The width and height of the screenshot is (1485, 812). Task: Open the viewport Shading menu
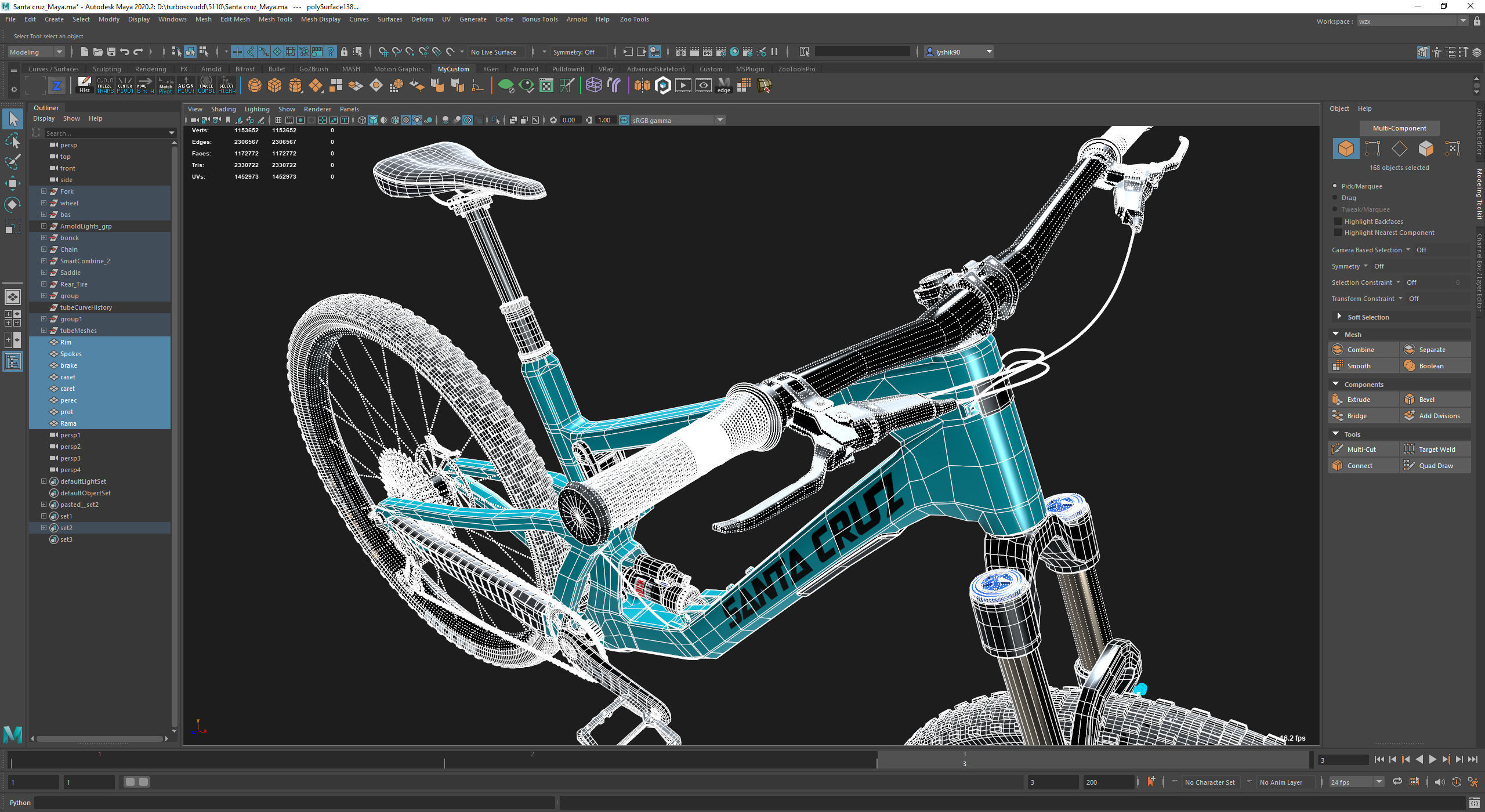(x=223, y=109)
